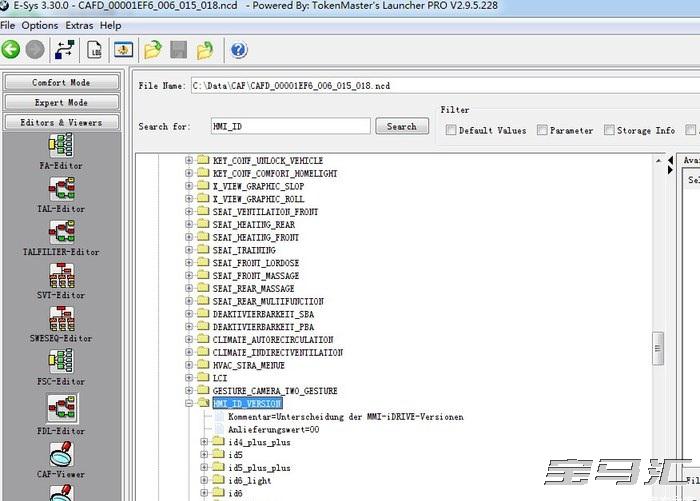Open the TALFILTER-Editor
700x501 pixels.
tap(61, 238)
